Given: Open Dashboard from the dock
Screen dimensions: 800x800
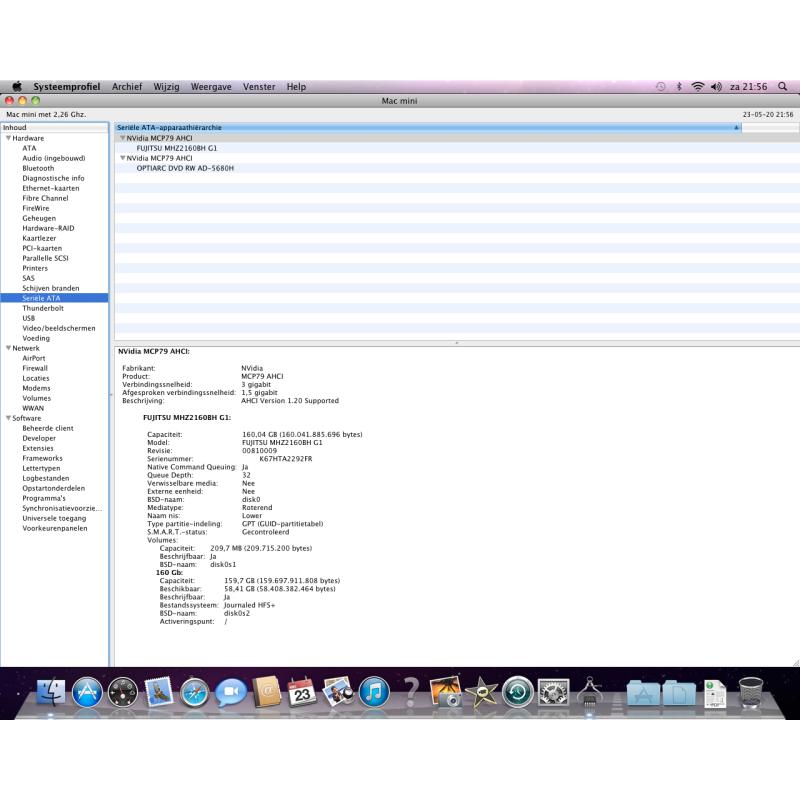Looking at the screenshot, I should tap(122, 692).
